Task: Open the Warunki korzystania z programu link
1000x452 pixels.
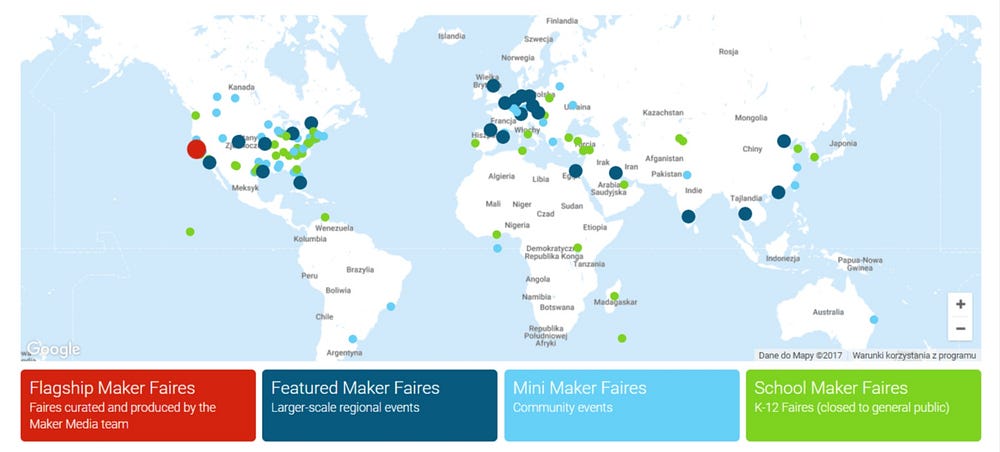Action: tap(914, 354)
